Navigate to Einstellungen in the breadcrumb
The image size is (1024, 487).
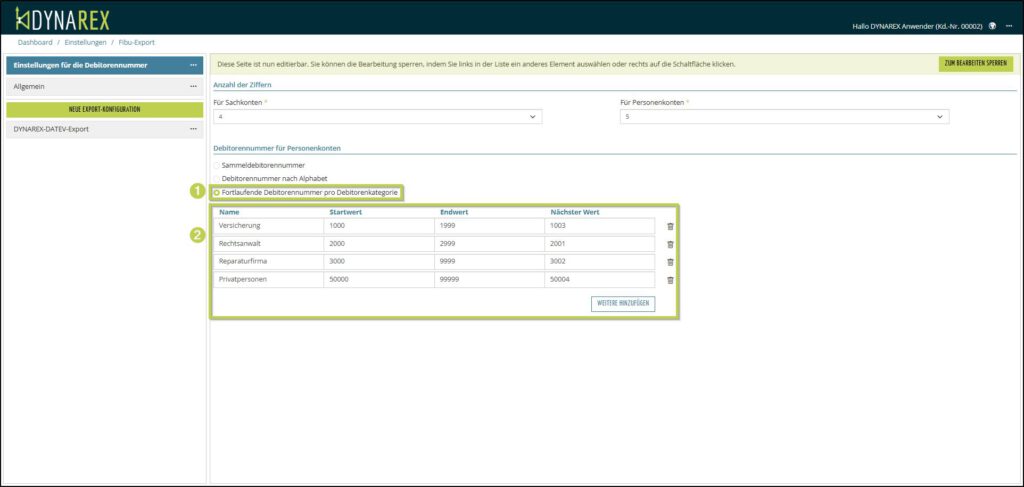tap(85, 43)
